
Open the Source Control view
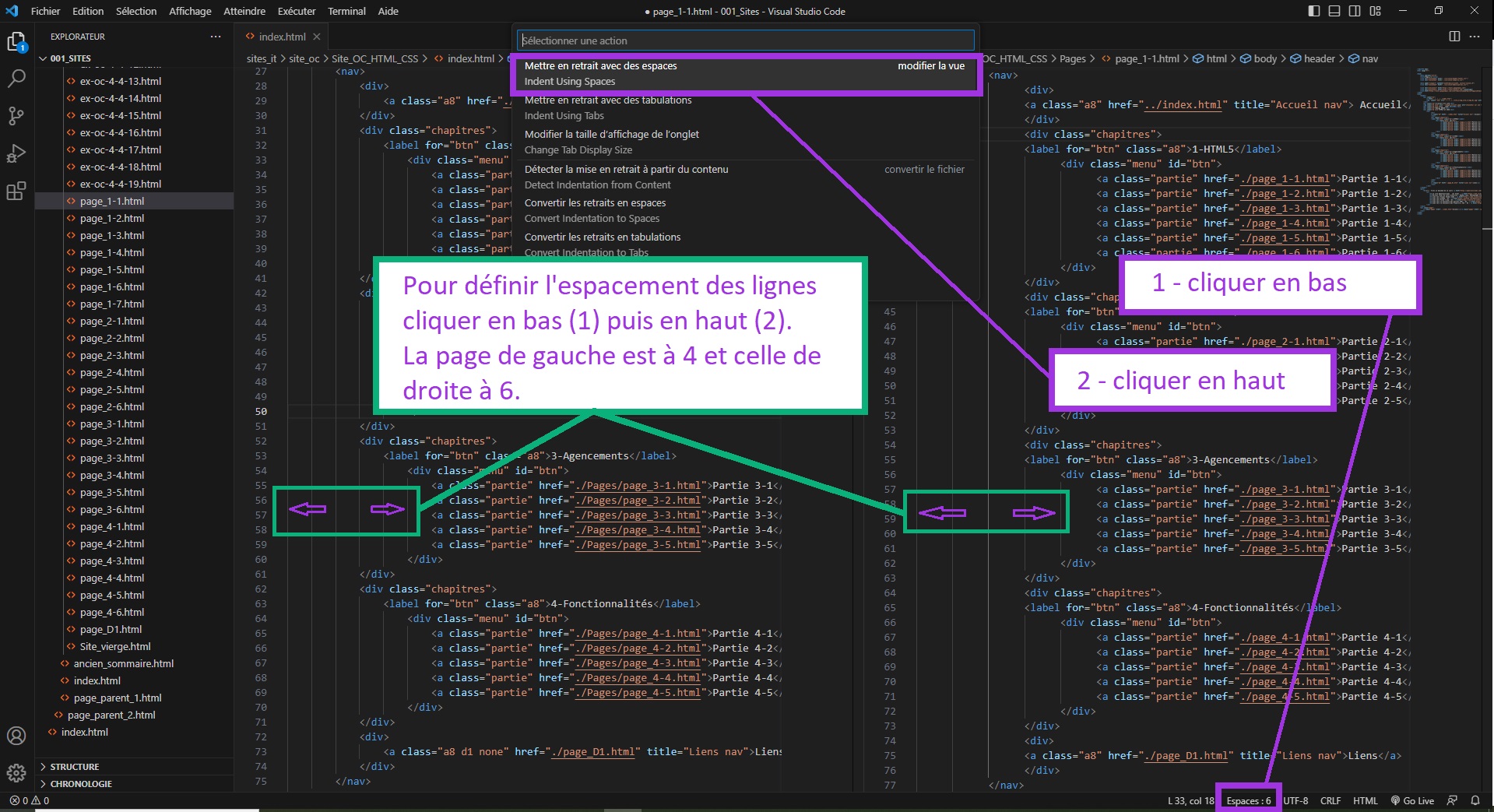(16, 116)
